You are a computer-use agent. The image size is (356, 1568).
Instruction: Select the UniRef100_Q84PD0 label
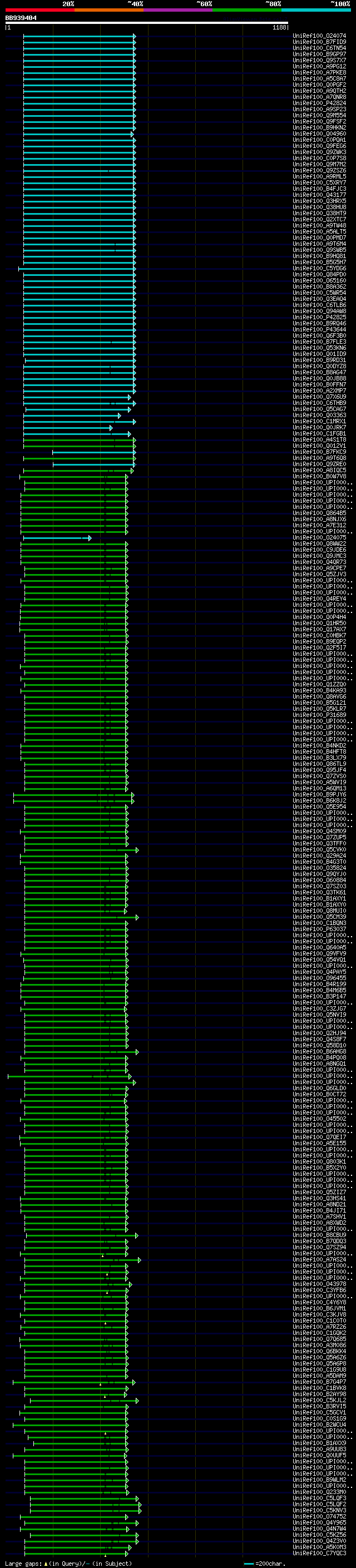tap(319, 275)
